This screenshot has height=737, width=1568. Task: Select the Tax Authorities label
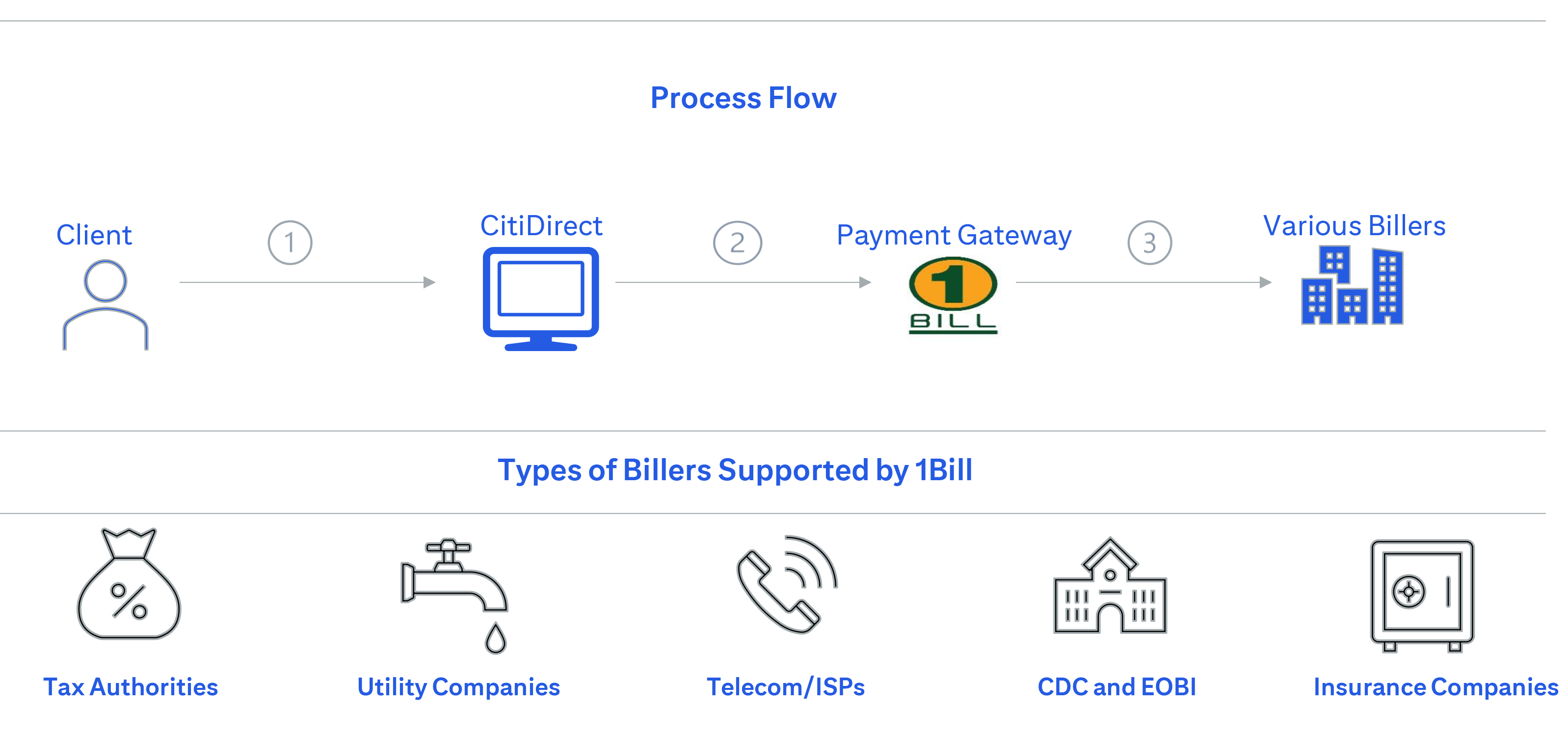tap(130, 687)
